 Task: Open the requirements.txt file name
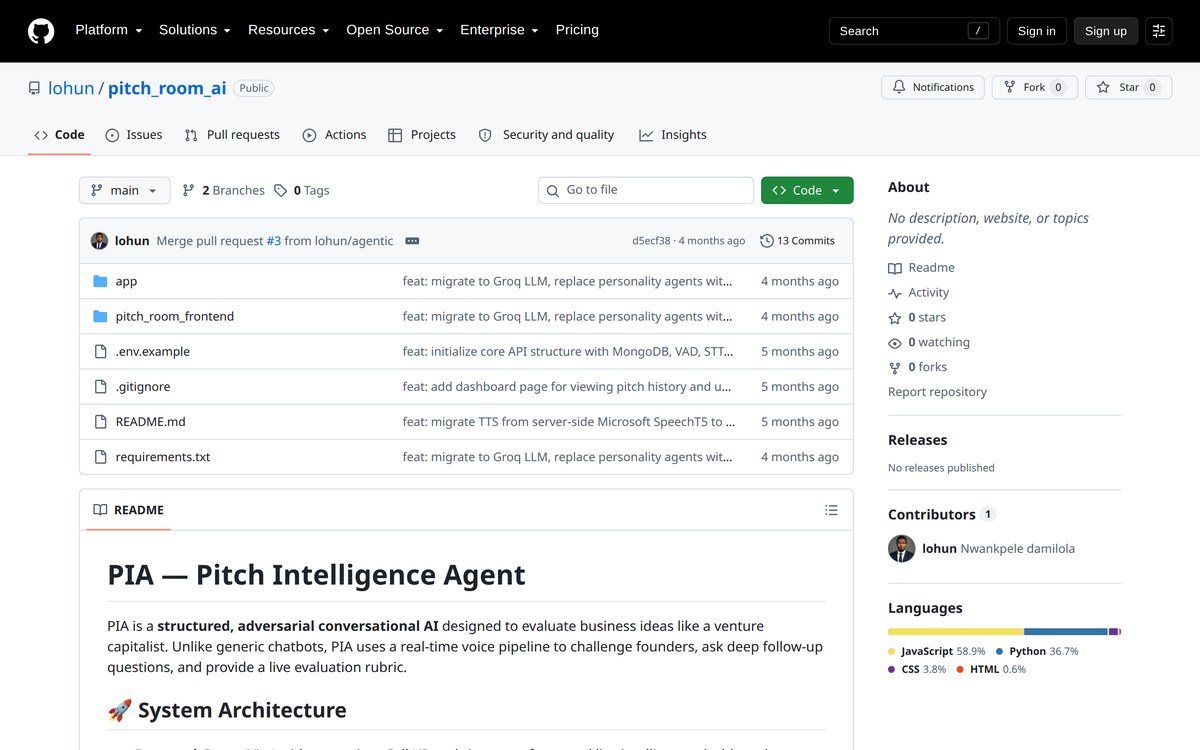(163, 457)
